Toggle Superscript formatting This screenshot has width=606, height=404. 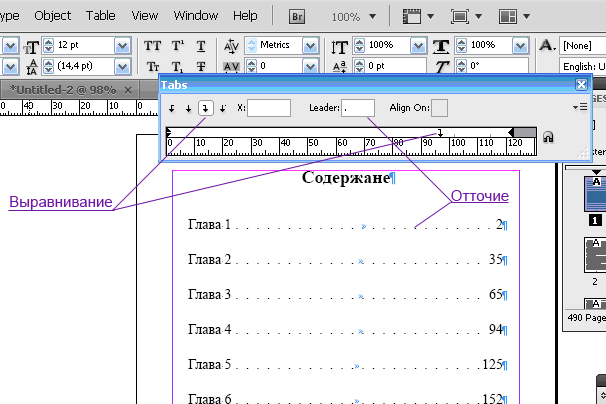click(x=177, y=46)
